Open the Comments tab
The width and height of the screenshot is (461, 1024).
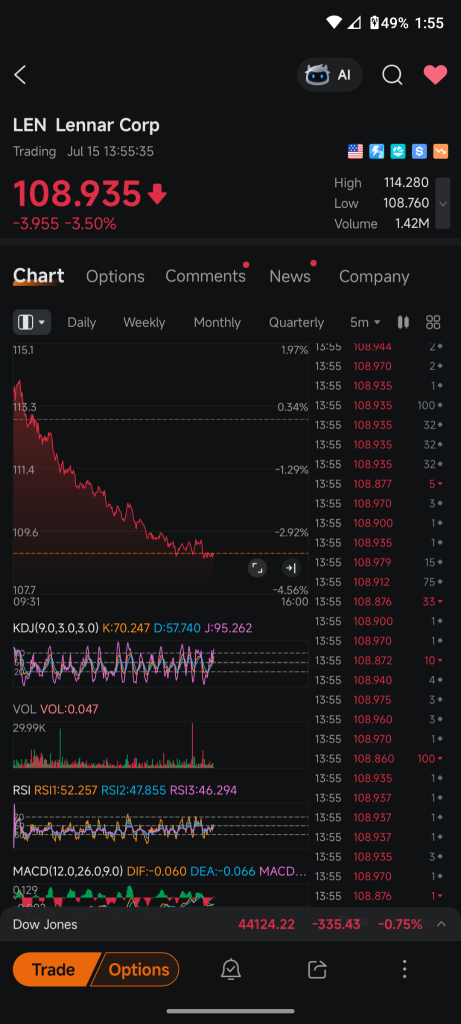pyautogui.click(x=205, y=276)
